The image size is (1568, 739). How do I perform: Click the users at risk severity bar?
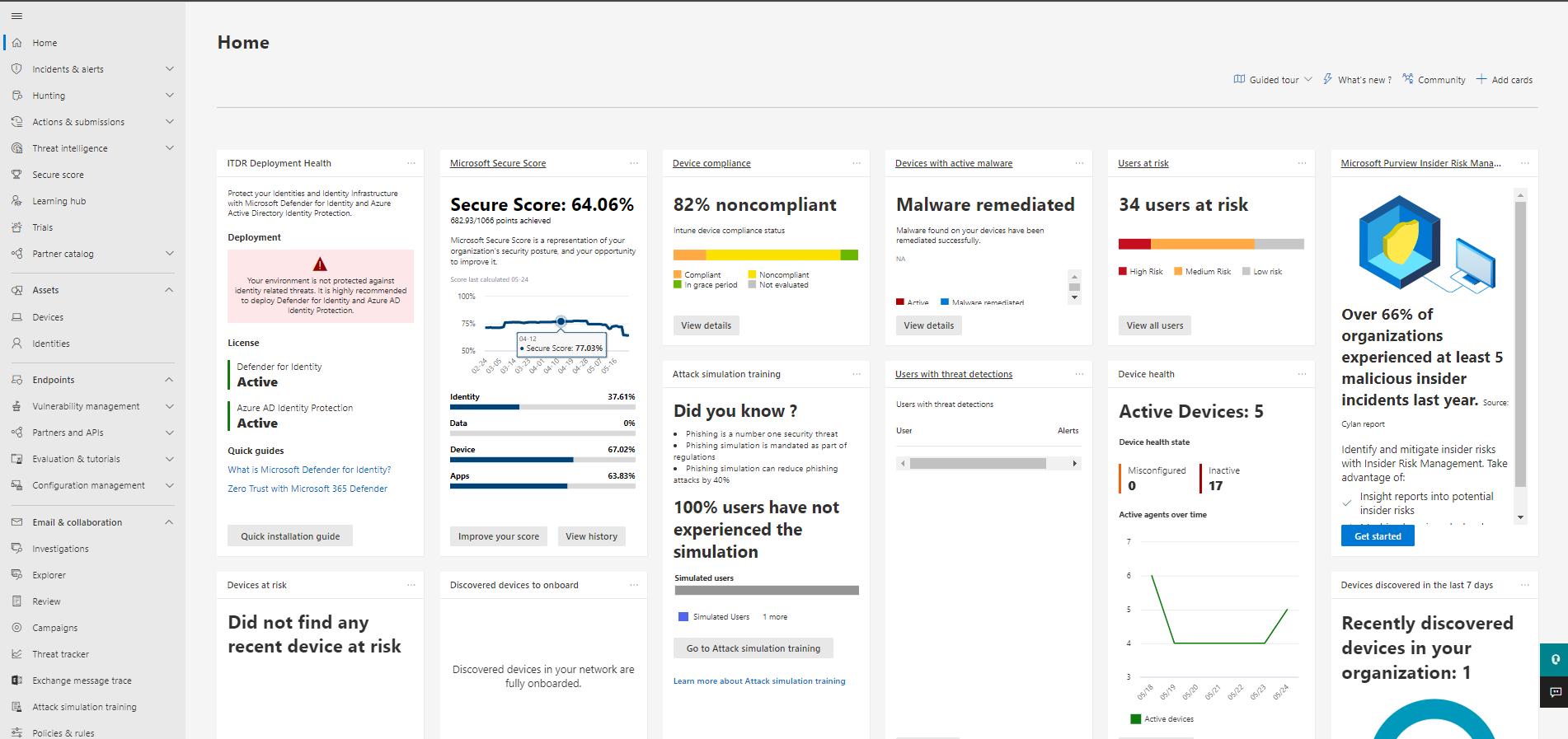[1211, 244]
